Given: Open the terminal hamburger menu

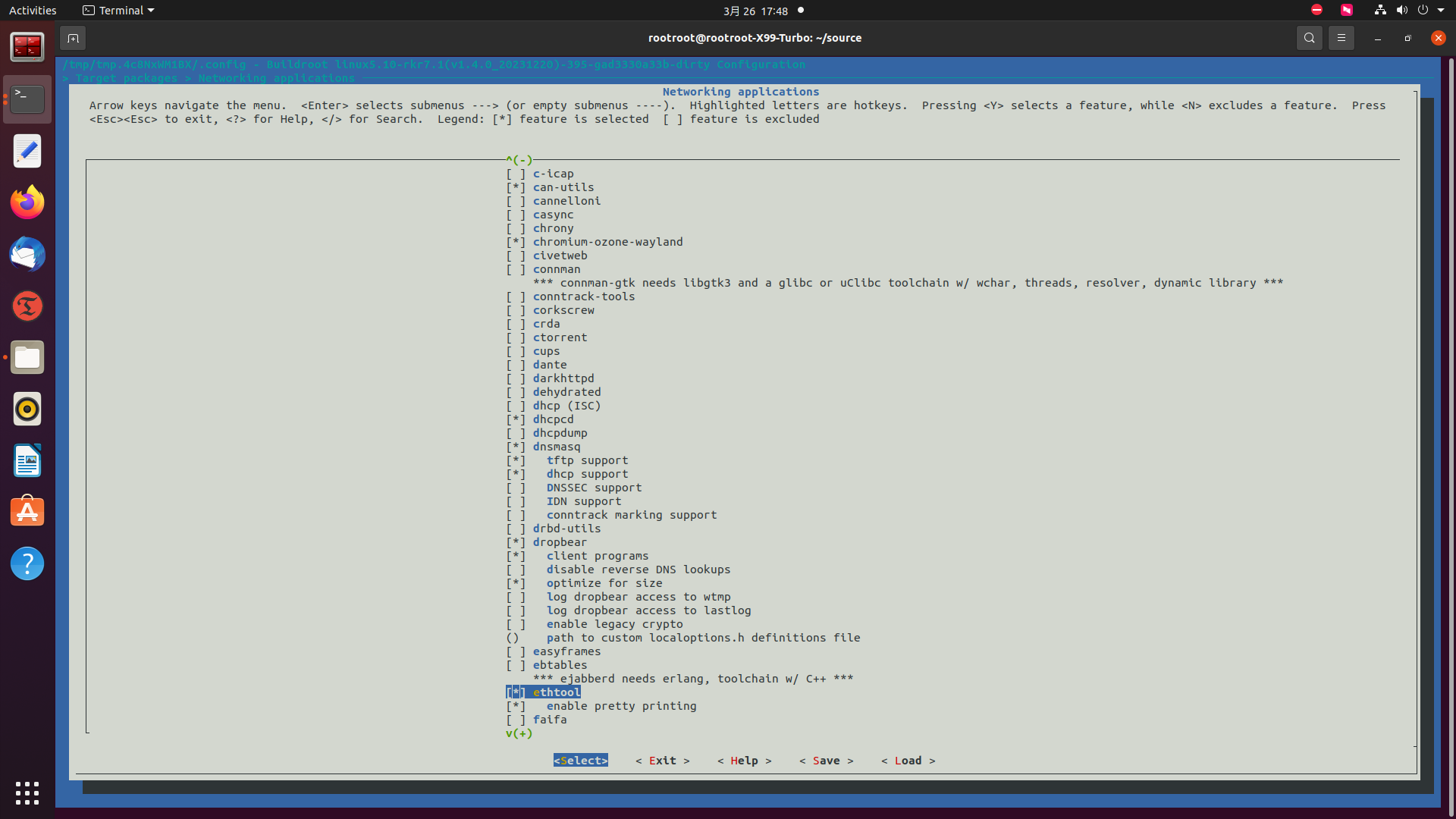Looking at the screenshot, I should point(1341,38).
